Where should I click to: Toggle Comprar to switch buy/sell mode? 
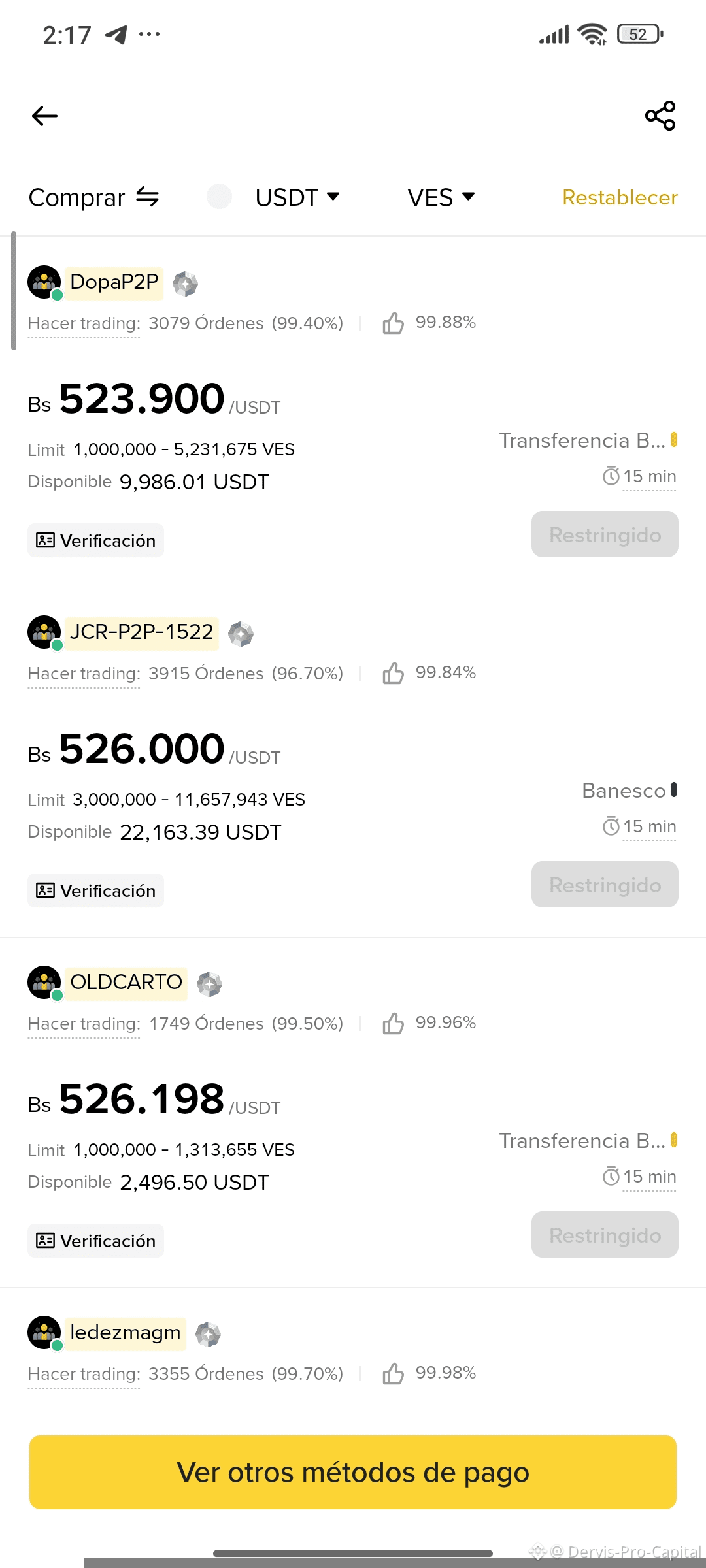[94, 197]
